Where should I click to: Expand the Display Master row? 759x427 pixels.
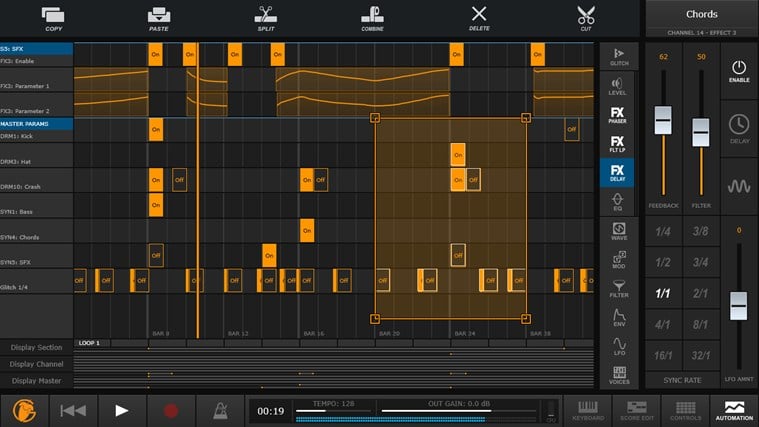pyautogui.click(x=36, y=380)
